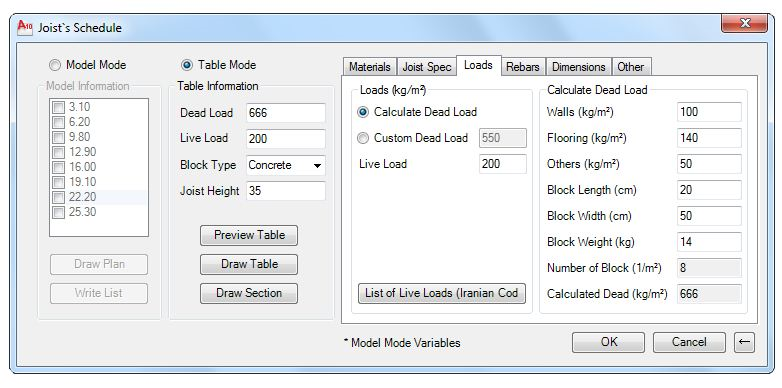Click the 'Table Information' group label
The width and height of the screenshot is (782, 388).
click(218, 86)
